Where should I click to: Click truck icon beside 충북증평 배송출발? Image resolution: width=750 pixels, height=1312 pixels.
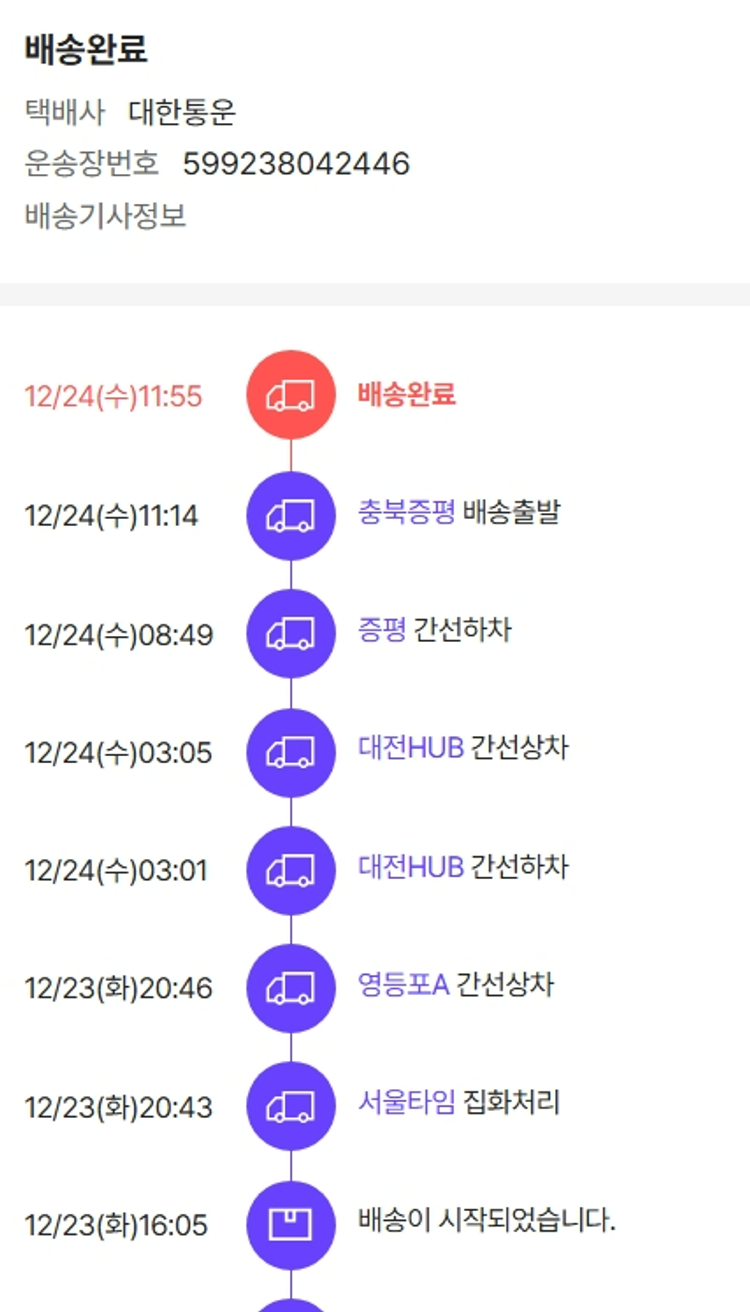tap(291, 515)
